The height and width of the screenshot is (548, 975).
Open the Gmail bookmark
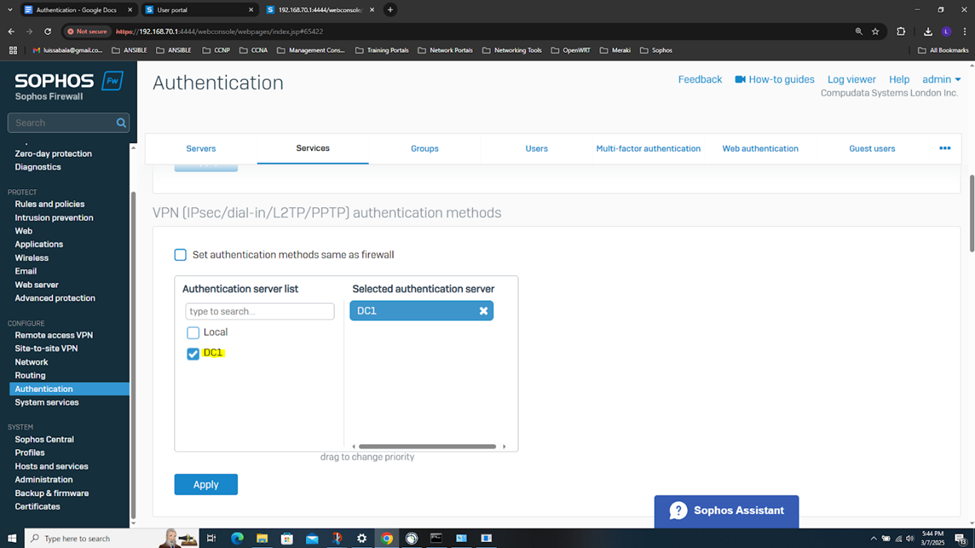pyautogui.click(x=67, y=50)
